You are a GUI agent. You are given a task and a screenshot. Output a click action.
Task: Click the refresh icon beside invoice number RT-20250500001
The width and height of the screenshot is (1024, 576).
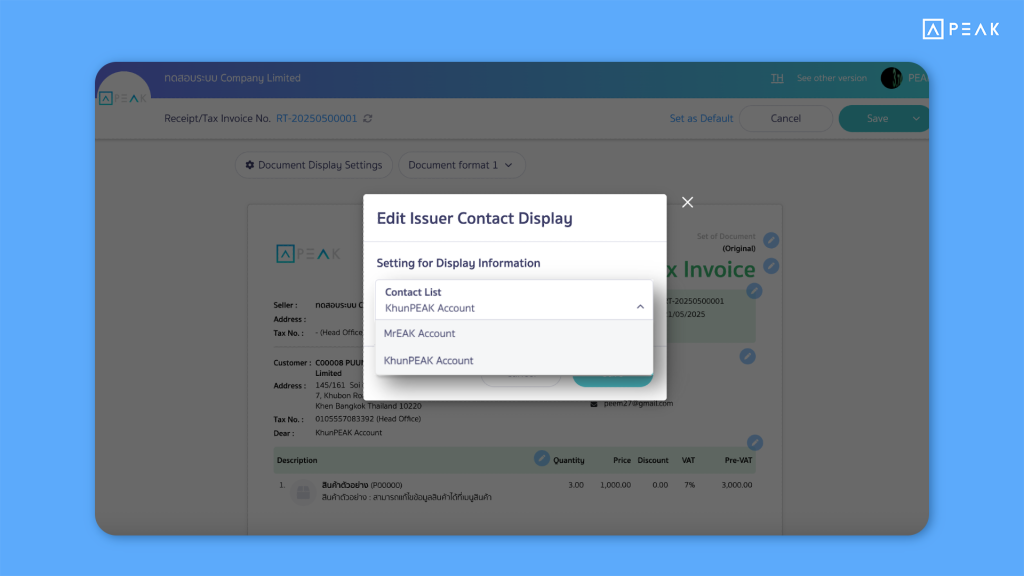pos(368,119)
